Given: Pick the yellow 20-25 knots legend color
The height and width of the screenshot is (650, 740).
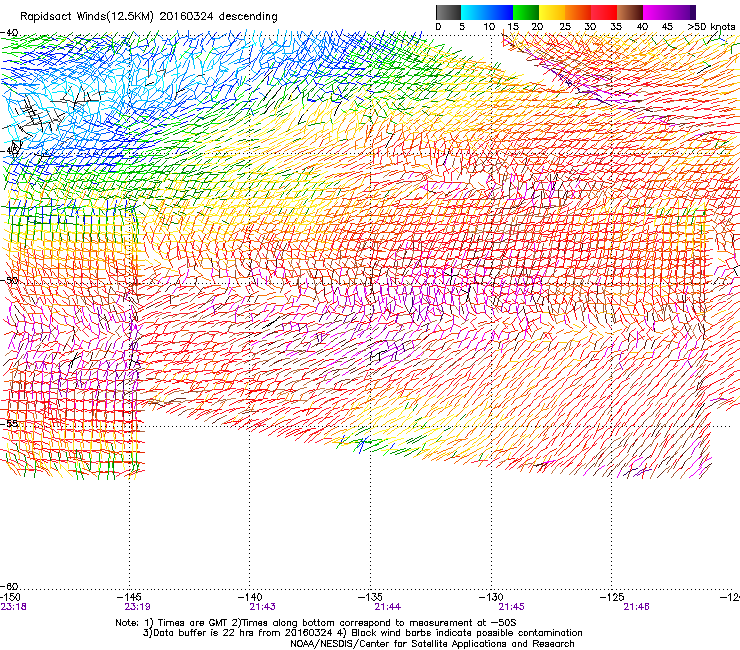Looking at the screenshot, I should (x=552, y=12).
